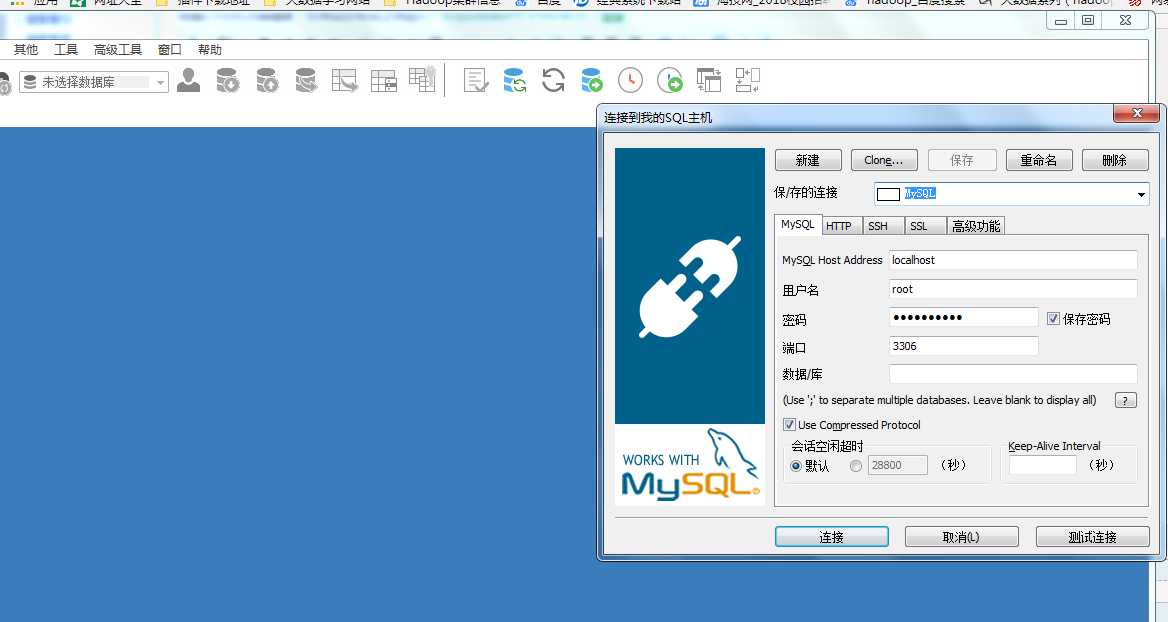Open the user manager icon
Image resolution: width=1168 pixels, height=622 pixels.
(x=188, y=80)
